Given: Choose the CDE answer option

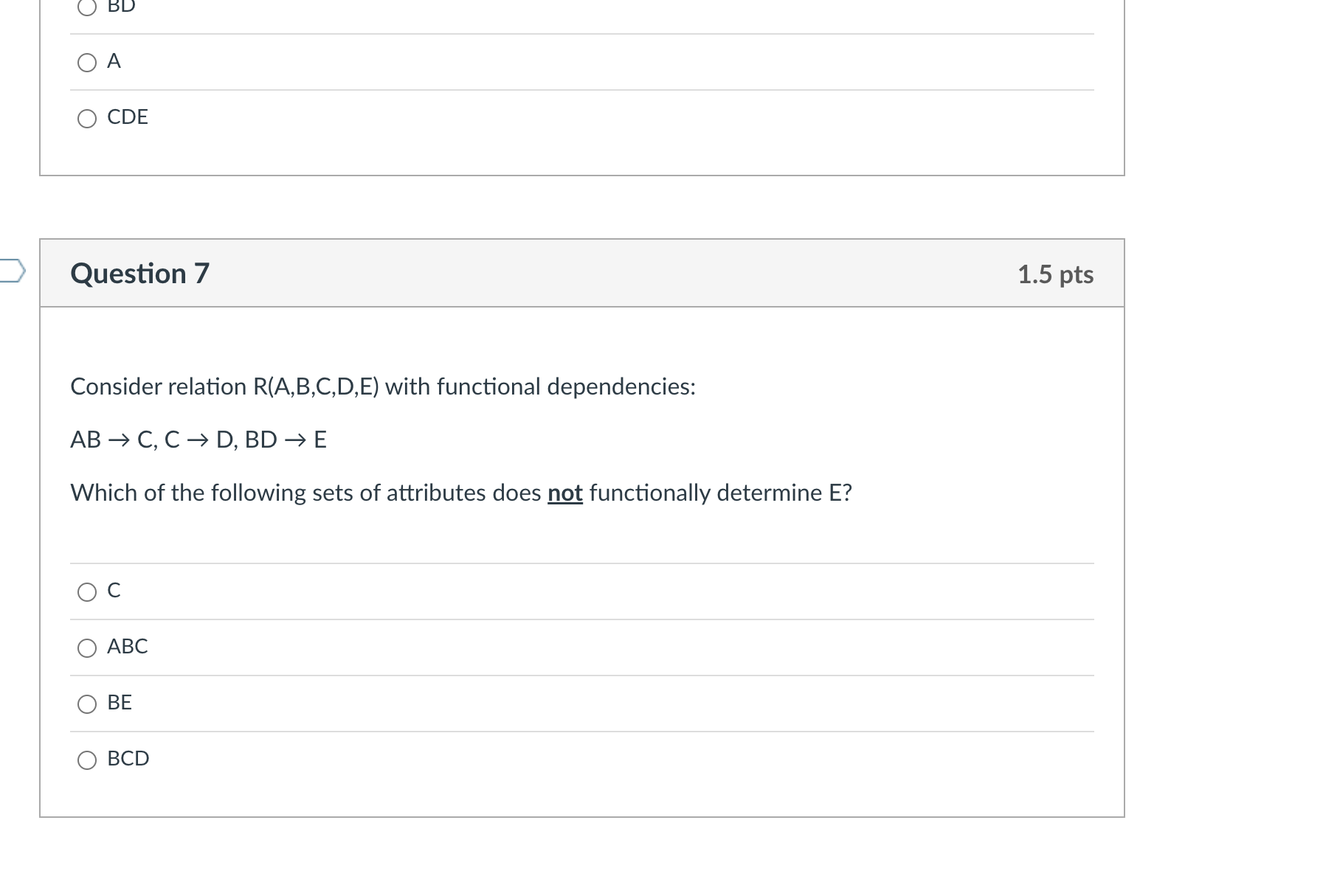Looking at the screenshot, I should pyautogui.click(x=87, y=118).
